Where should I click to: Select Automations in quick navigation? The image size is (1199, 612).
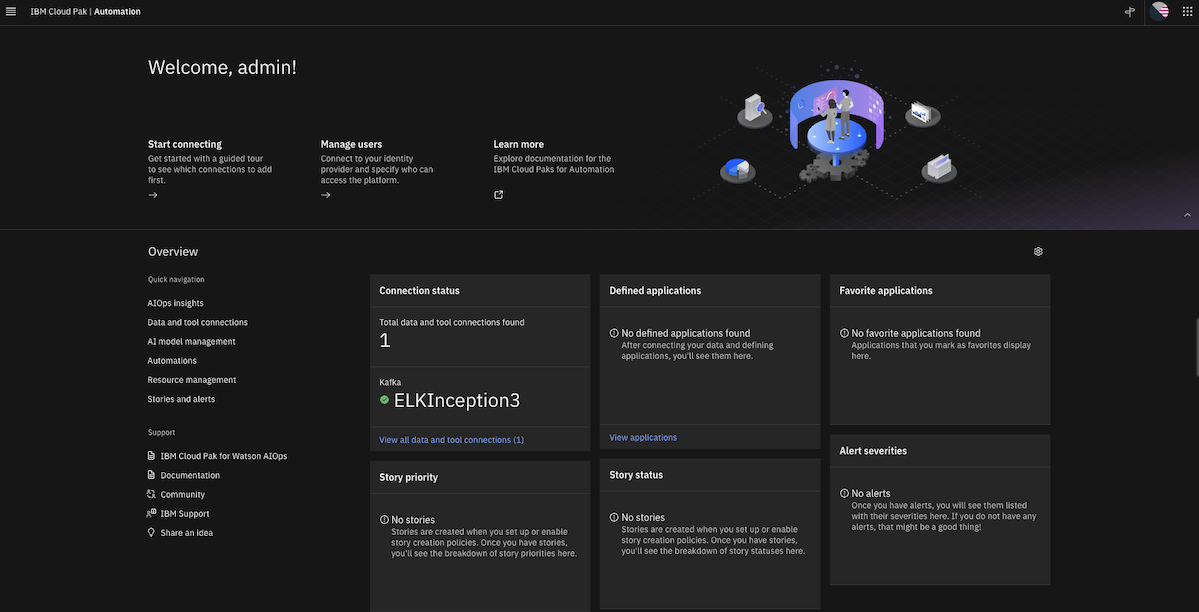coord(172,360)
